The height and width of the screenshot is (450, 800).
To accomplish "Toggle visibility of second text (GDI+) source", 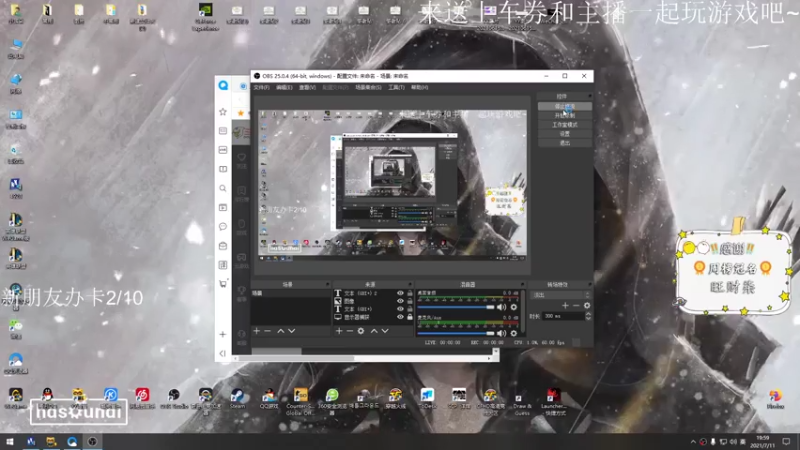I will 400,309.
